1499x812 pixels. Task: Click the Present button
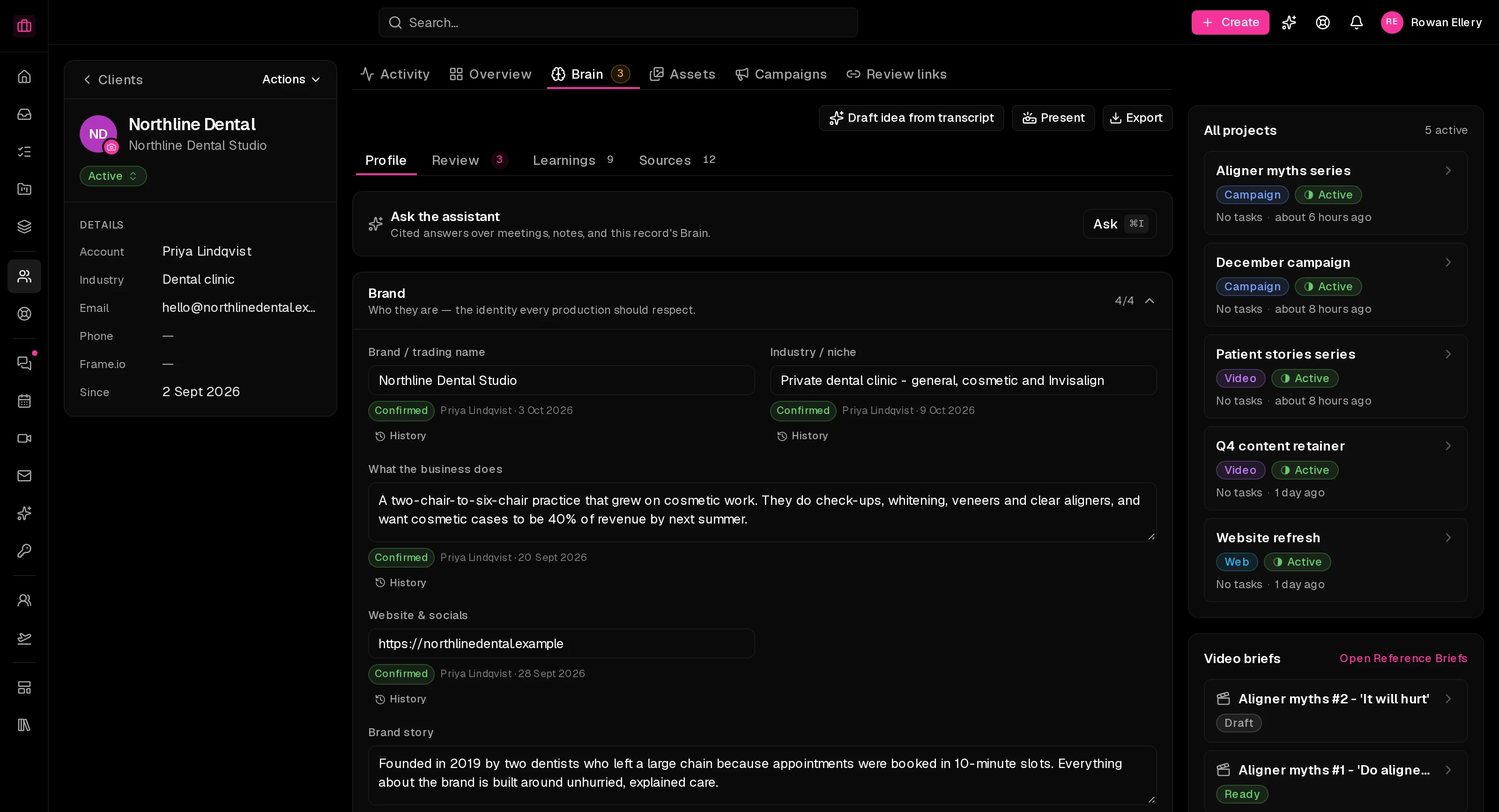(1053, 118)
